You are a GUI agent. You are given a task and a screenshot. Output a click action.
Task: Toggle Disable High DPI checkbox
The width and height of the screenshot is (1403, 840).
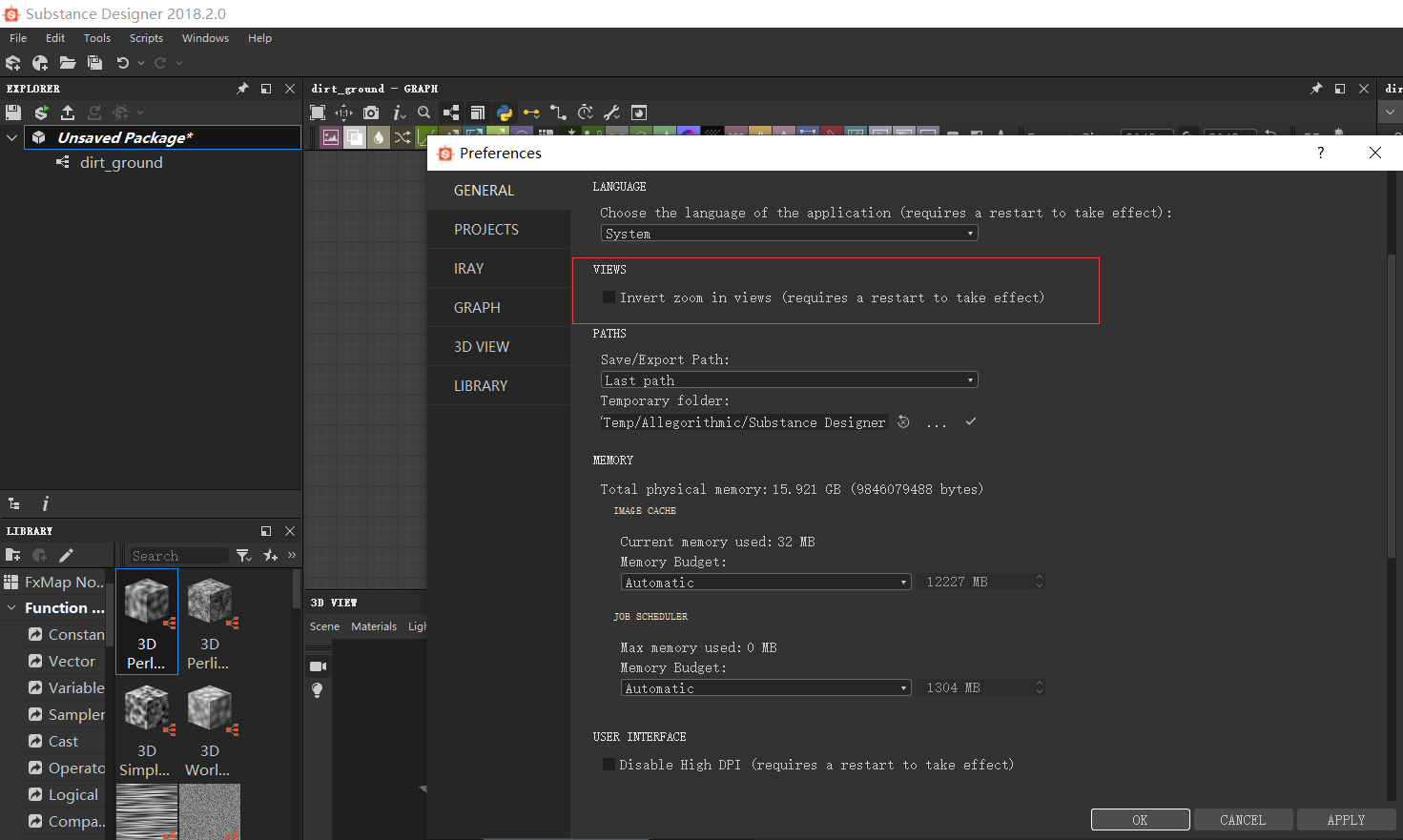609,765
